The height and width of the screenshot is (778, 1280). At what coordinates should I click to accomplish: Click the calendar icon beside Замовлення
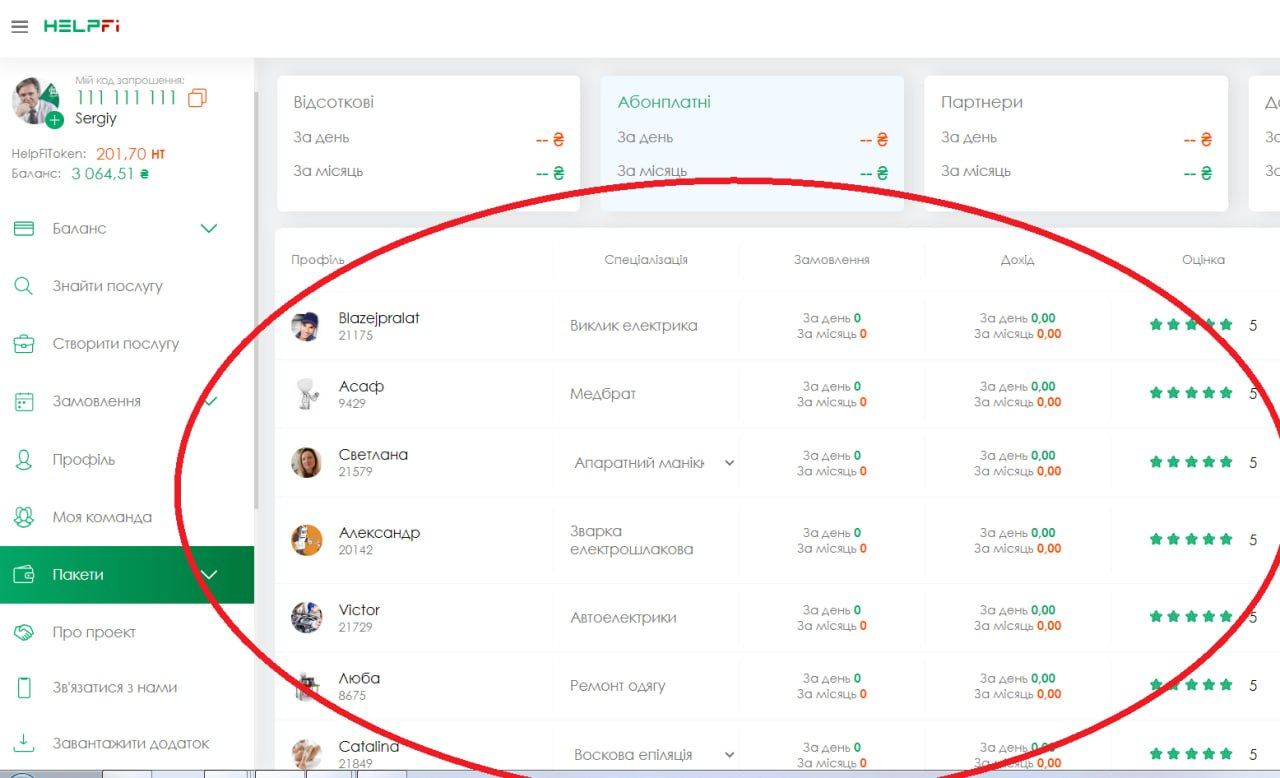point(24,402)
